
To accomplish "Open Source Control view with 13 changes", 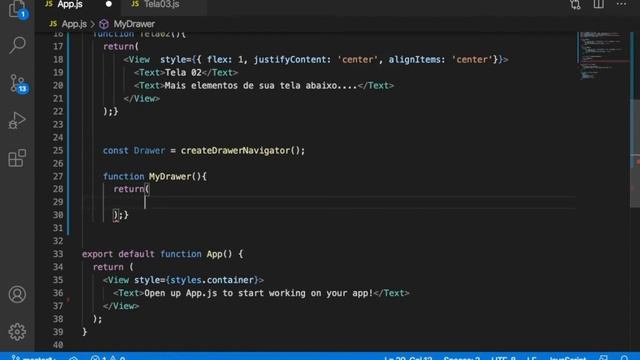I will (18, 84).
